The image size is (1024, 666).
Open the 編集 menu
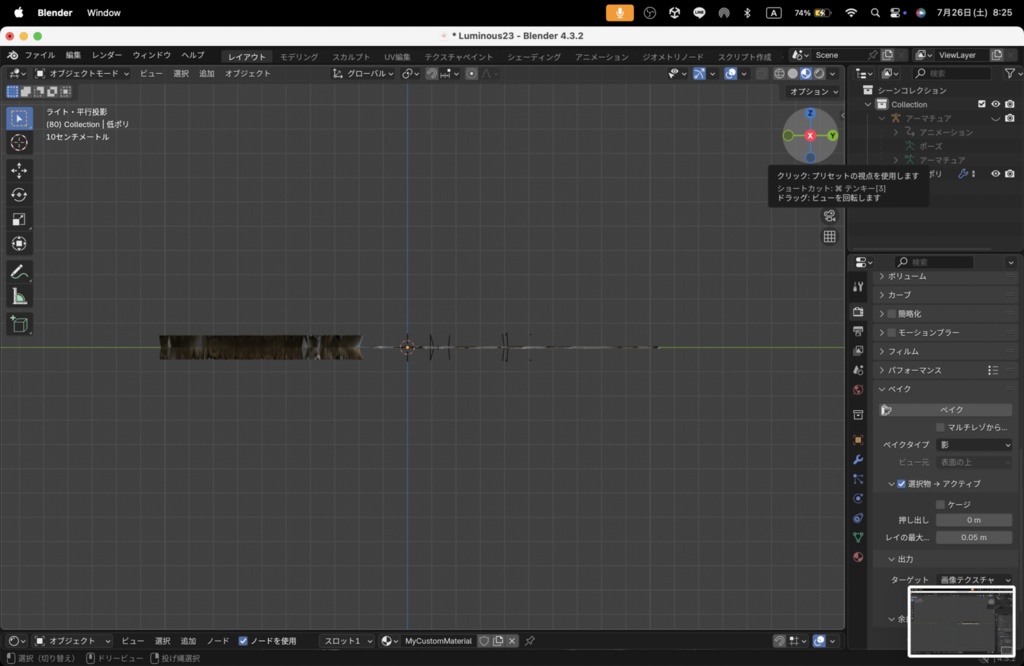point(73,56)
